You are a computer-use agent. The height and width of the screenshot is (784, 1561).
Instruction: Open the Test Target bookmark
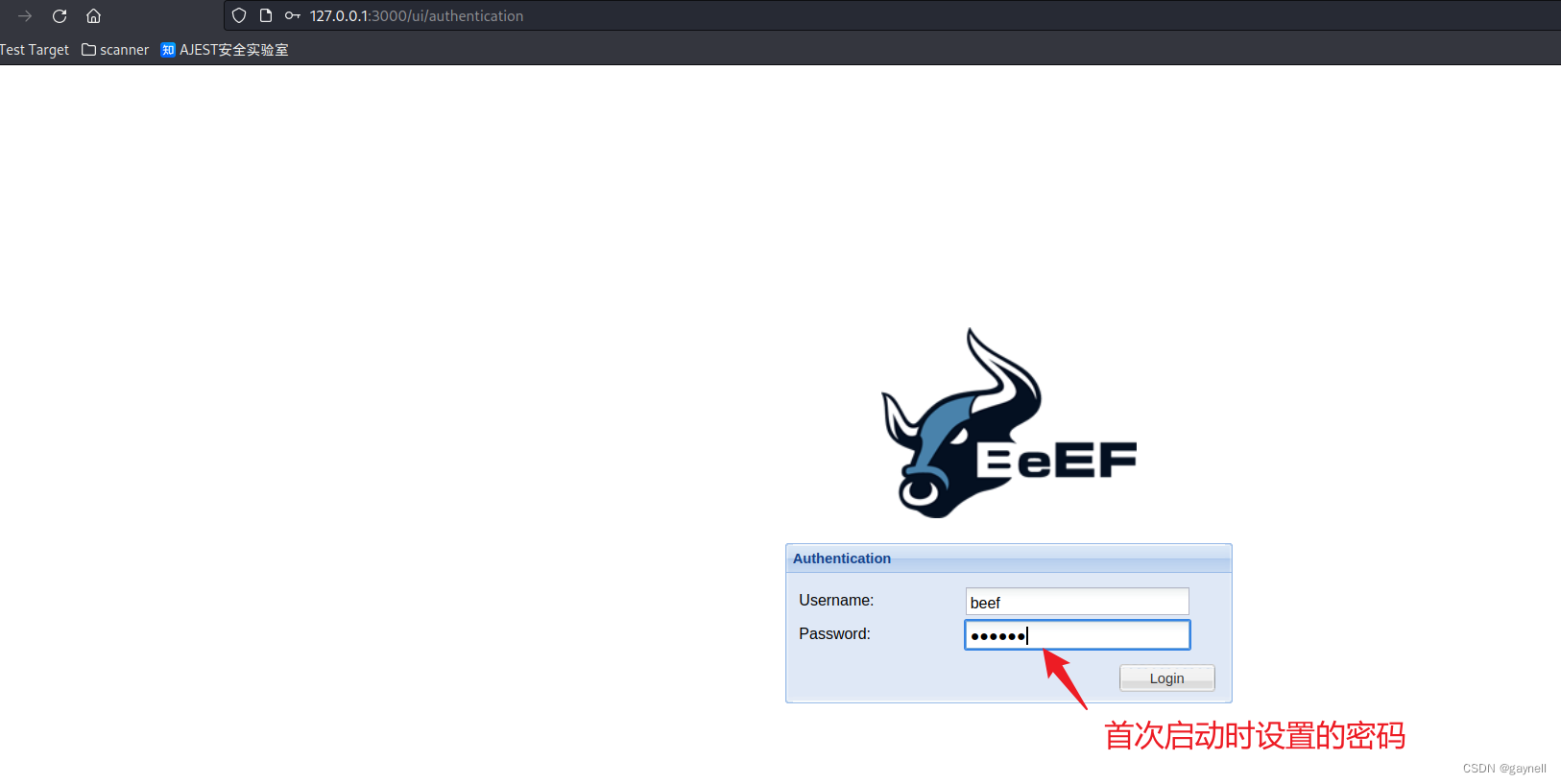35,50
